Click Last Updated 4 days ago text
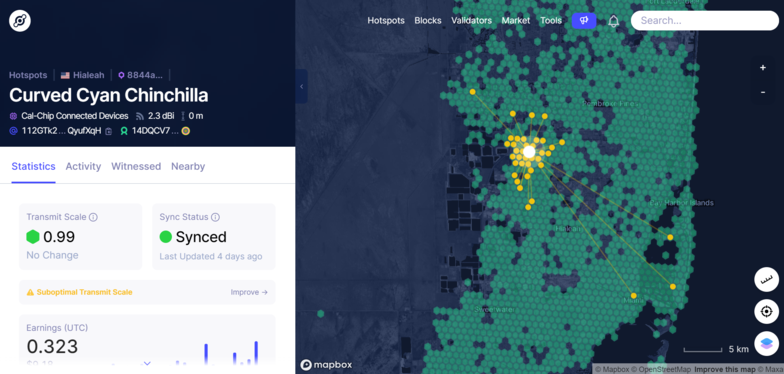The height and width of the screenshot is (374, 784). coord(210,256)
